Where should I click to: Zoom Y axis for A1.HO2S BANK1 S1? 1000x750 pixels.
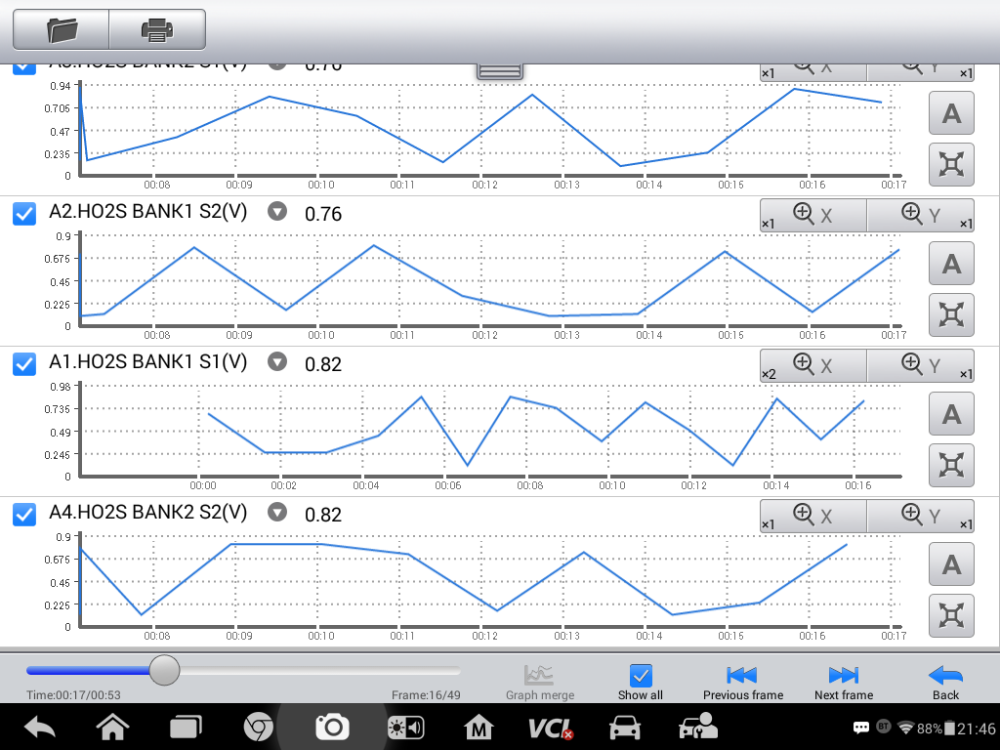pyautogui.click(x=921, y=366)
